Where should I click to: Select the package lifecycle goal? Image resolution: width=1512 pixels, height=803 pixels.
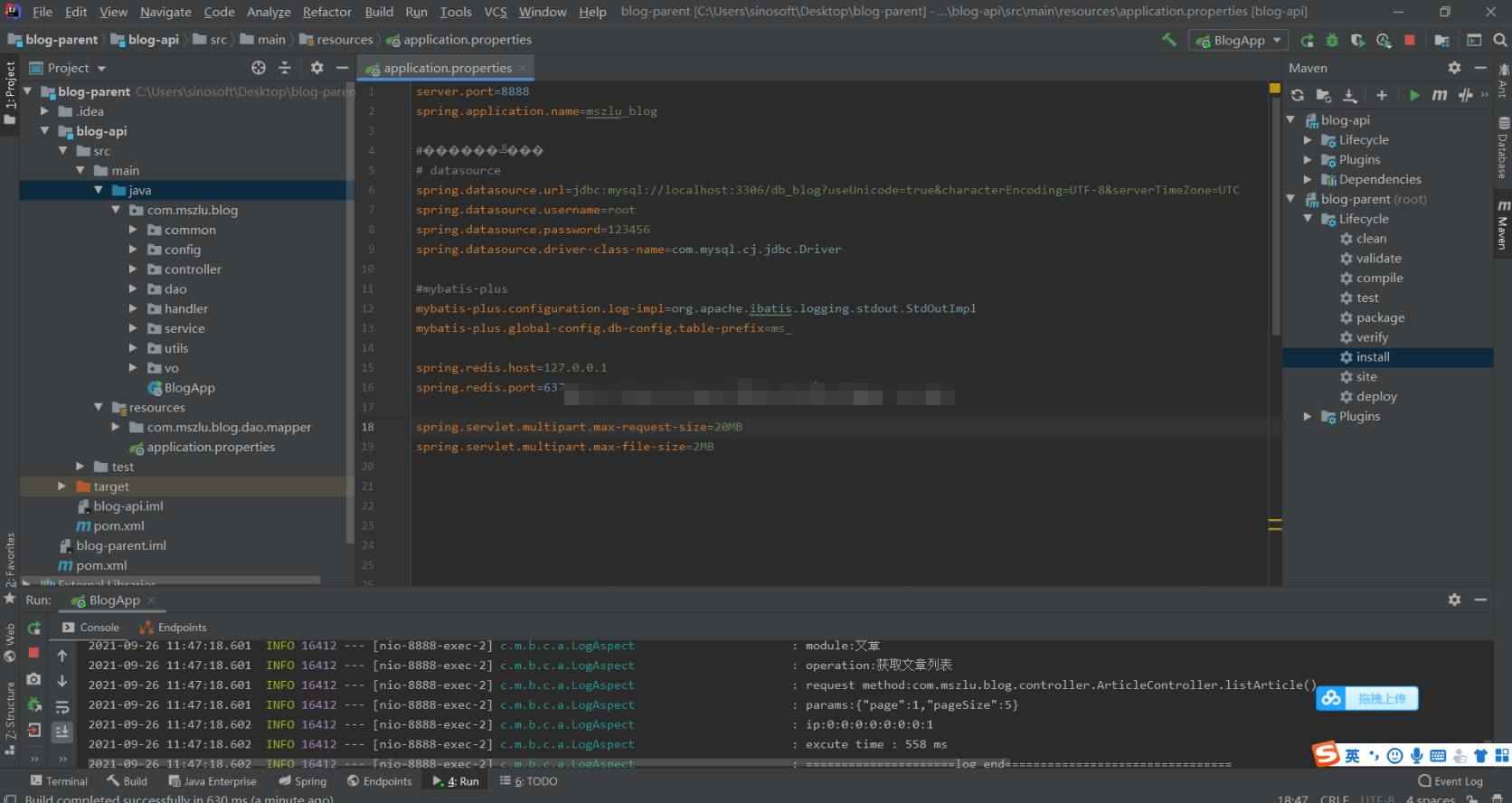coord(1380,317)
